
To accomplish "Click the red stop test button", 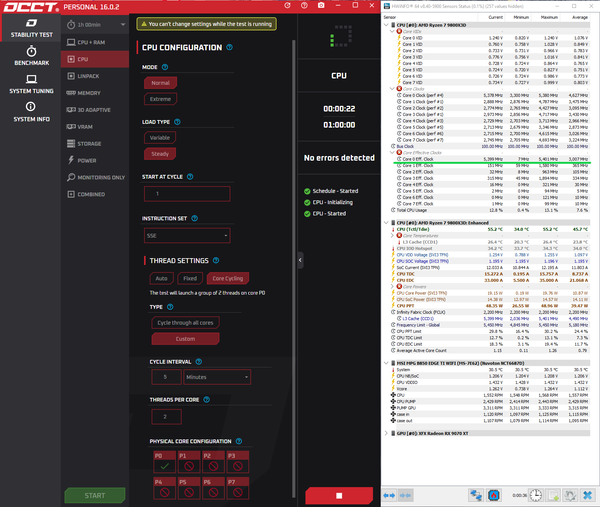I will 339,496.
